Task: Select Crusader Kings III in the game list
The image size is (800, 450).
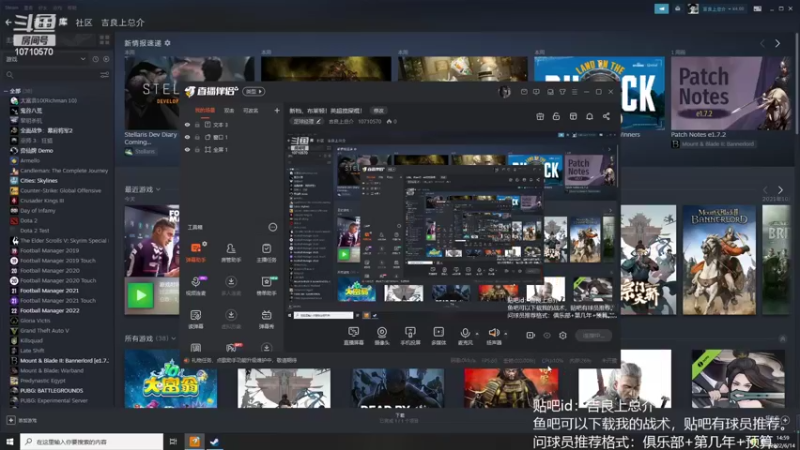Action: click(42, 201)
